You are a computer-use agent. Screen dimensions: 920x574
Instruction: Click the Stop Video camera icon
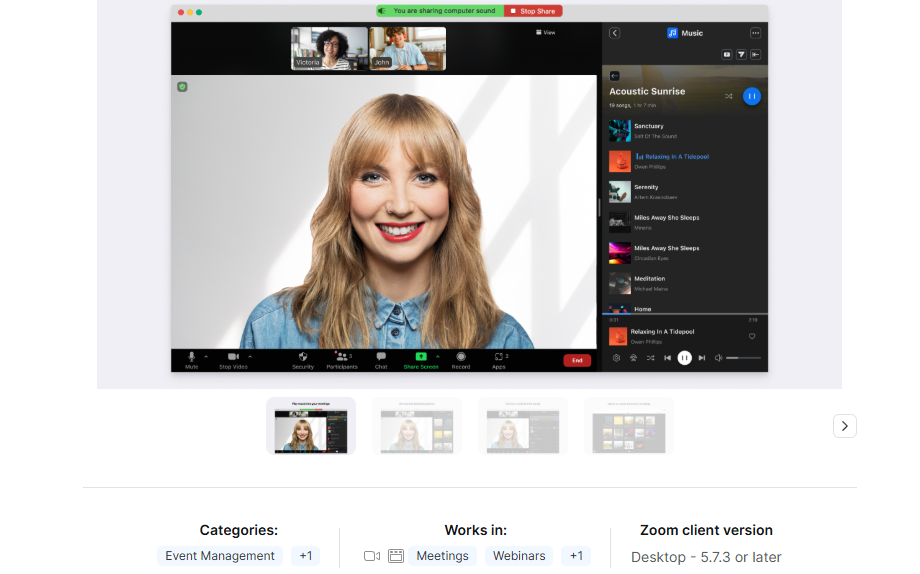[233, 357]
